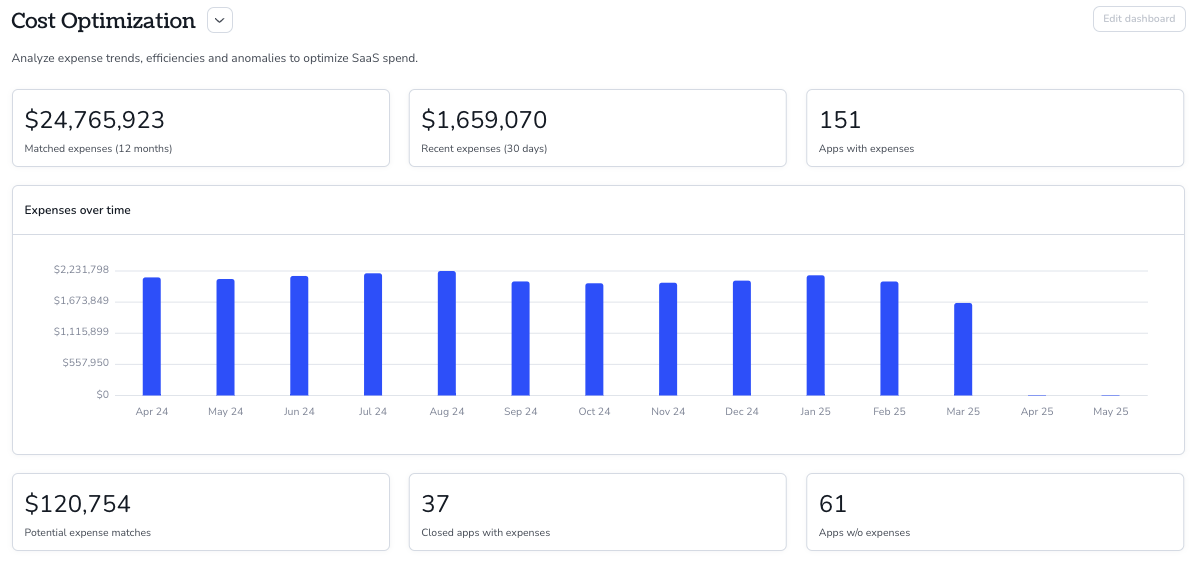Click the Aug 24 bar in chart
This screenshot has width=1196, height=561.
447,334
